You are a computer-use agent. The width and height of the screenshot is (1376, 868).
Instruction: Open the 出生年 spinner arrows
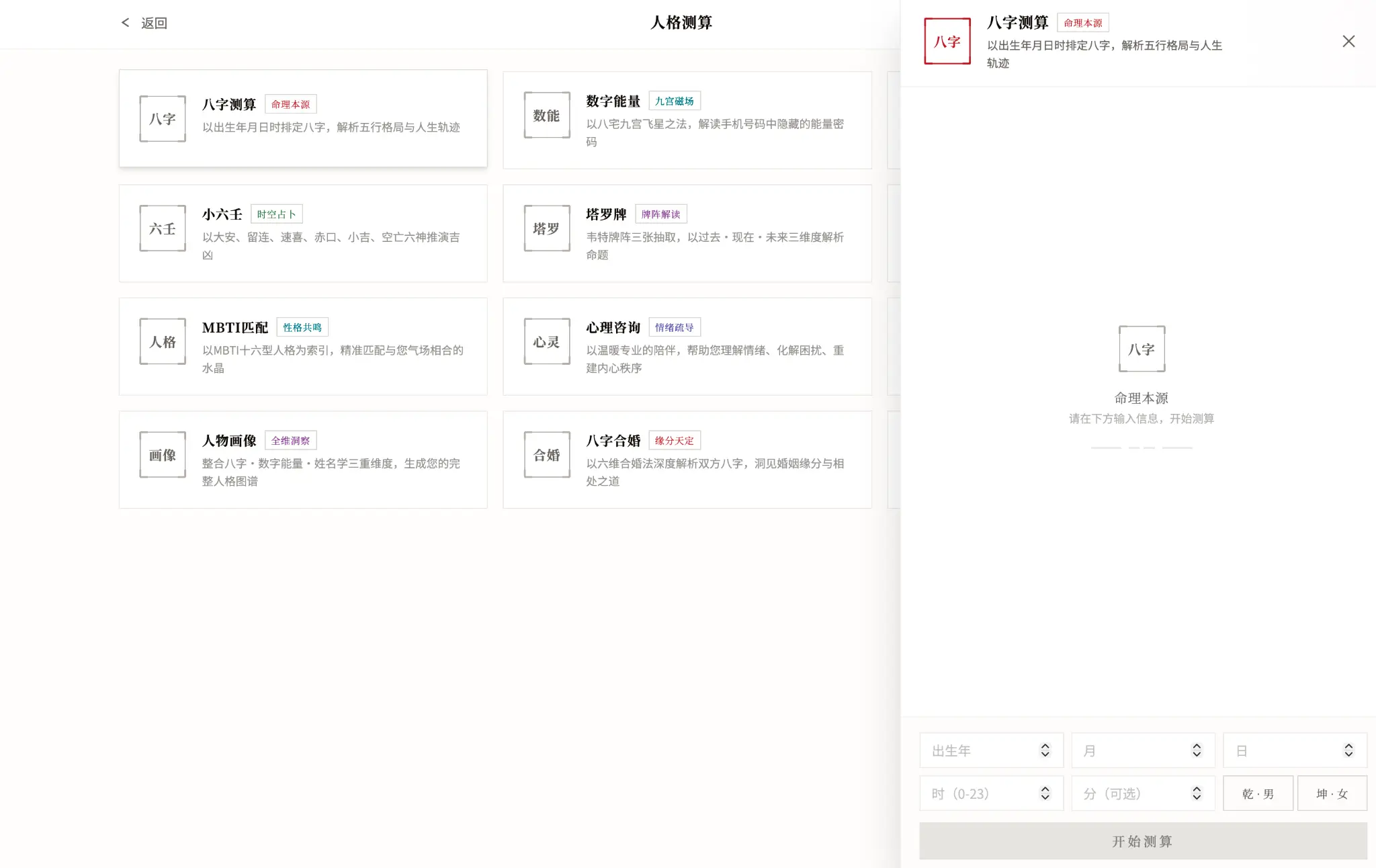1045,750
